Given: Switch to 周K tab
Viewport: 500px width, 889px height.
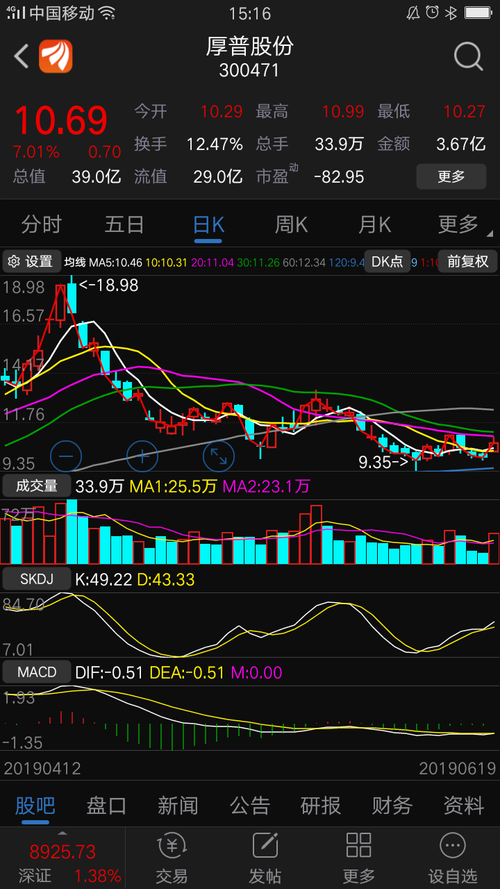Looking at the screenshot, I should click(291, 225).
